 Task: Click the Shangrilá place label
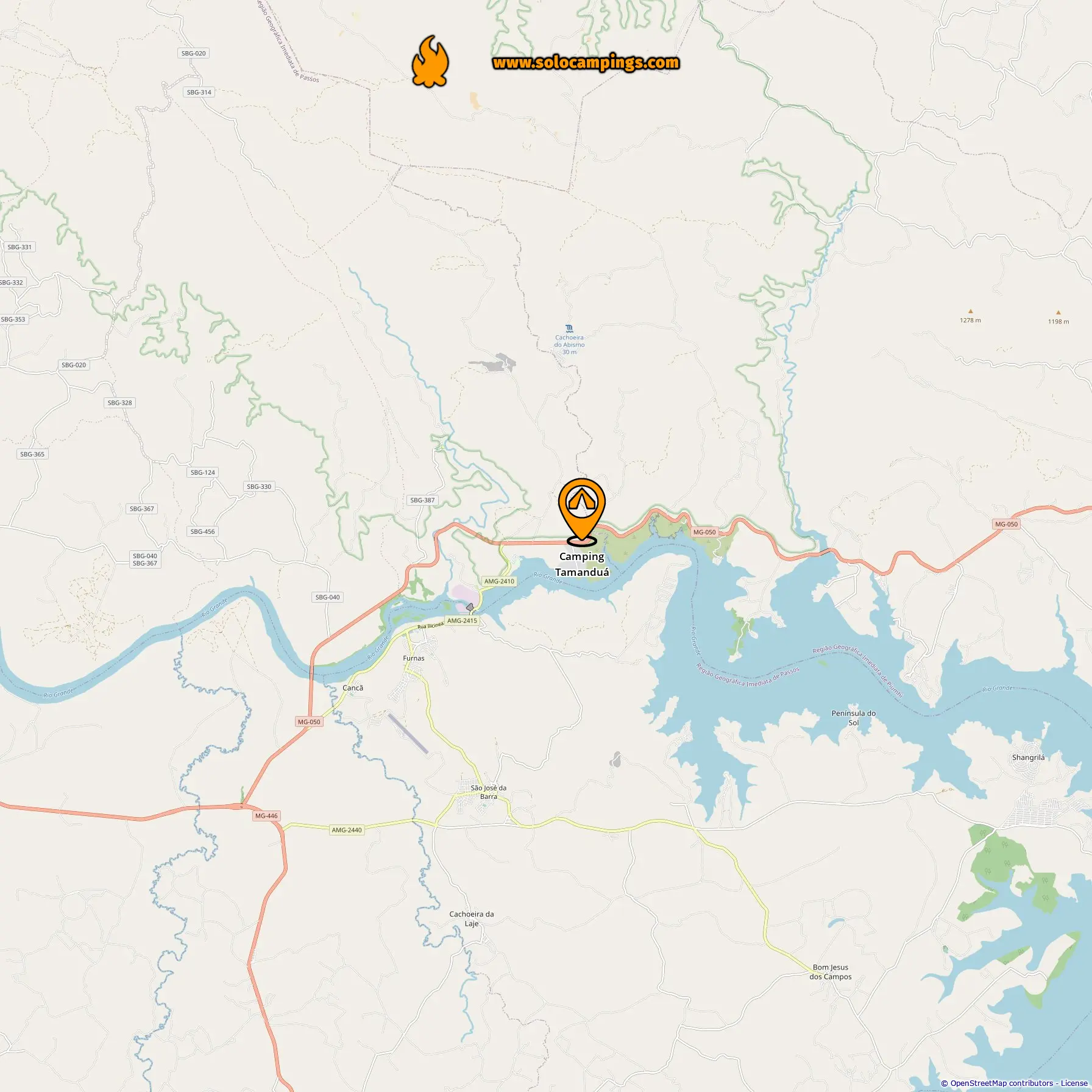[x=1028, y=757]
